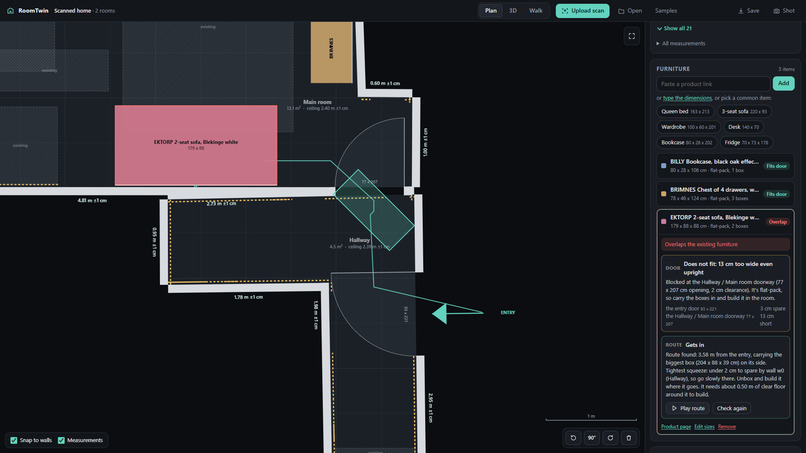Click the Check again button
The image size is (806, 453).
pos(731,408)
